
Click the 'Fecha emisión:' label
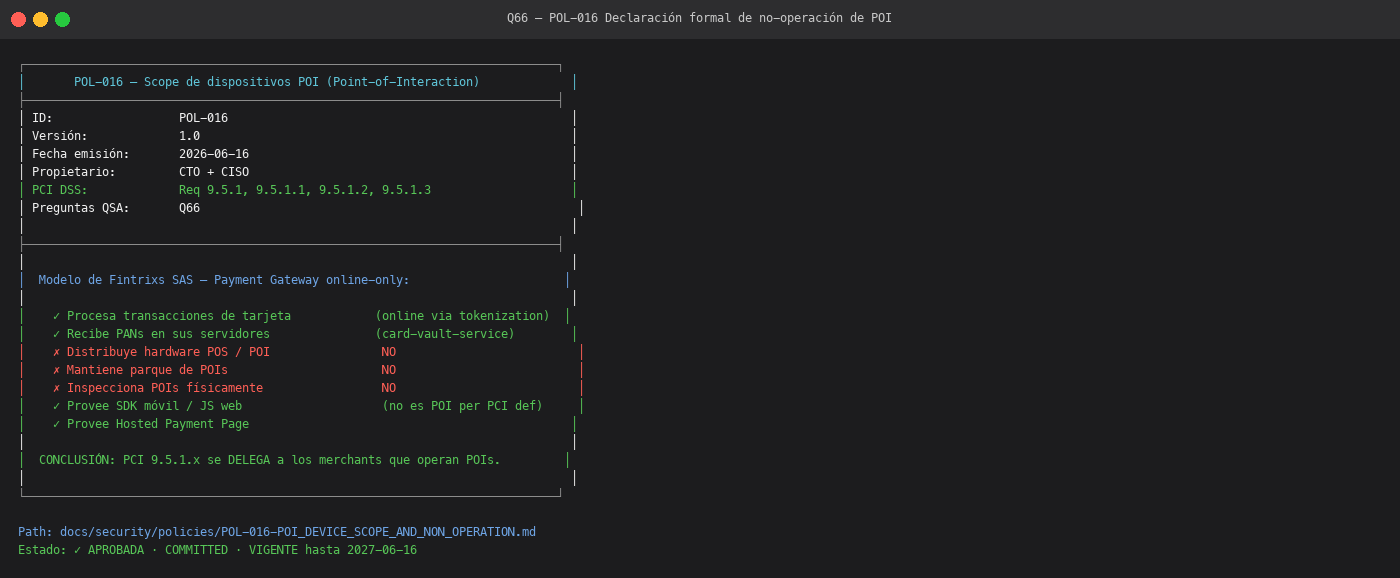pos(81,154)
